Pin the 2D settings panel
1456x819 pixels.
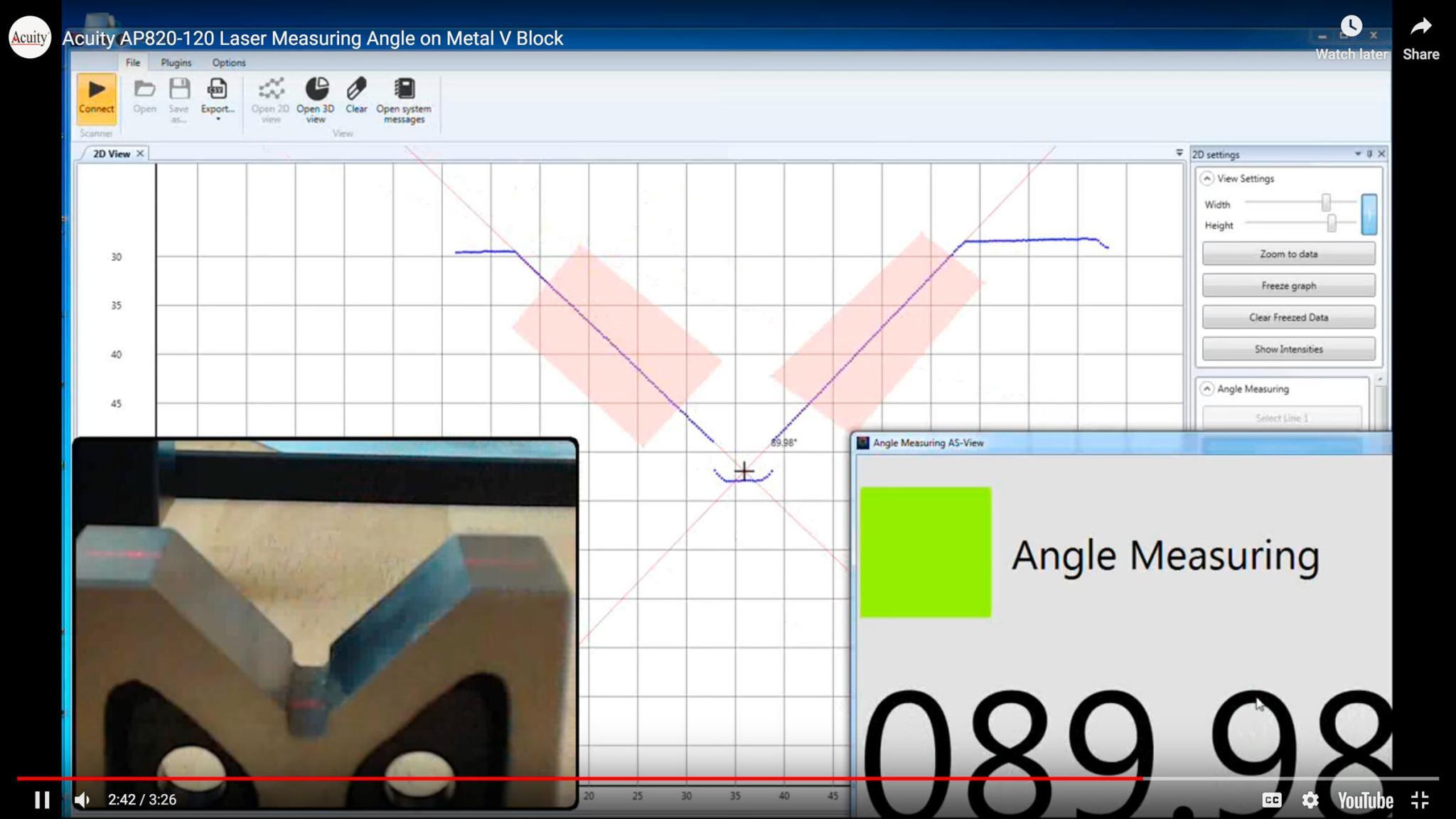click(1369, 154)
